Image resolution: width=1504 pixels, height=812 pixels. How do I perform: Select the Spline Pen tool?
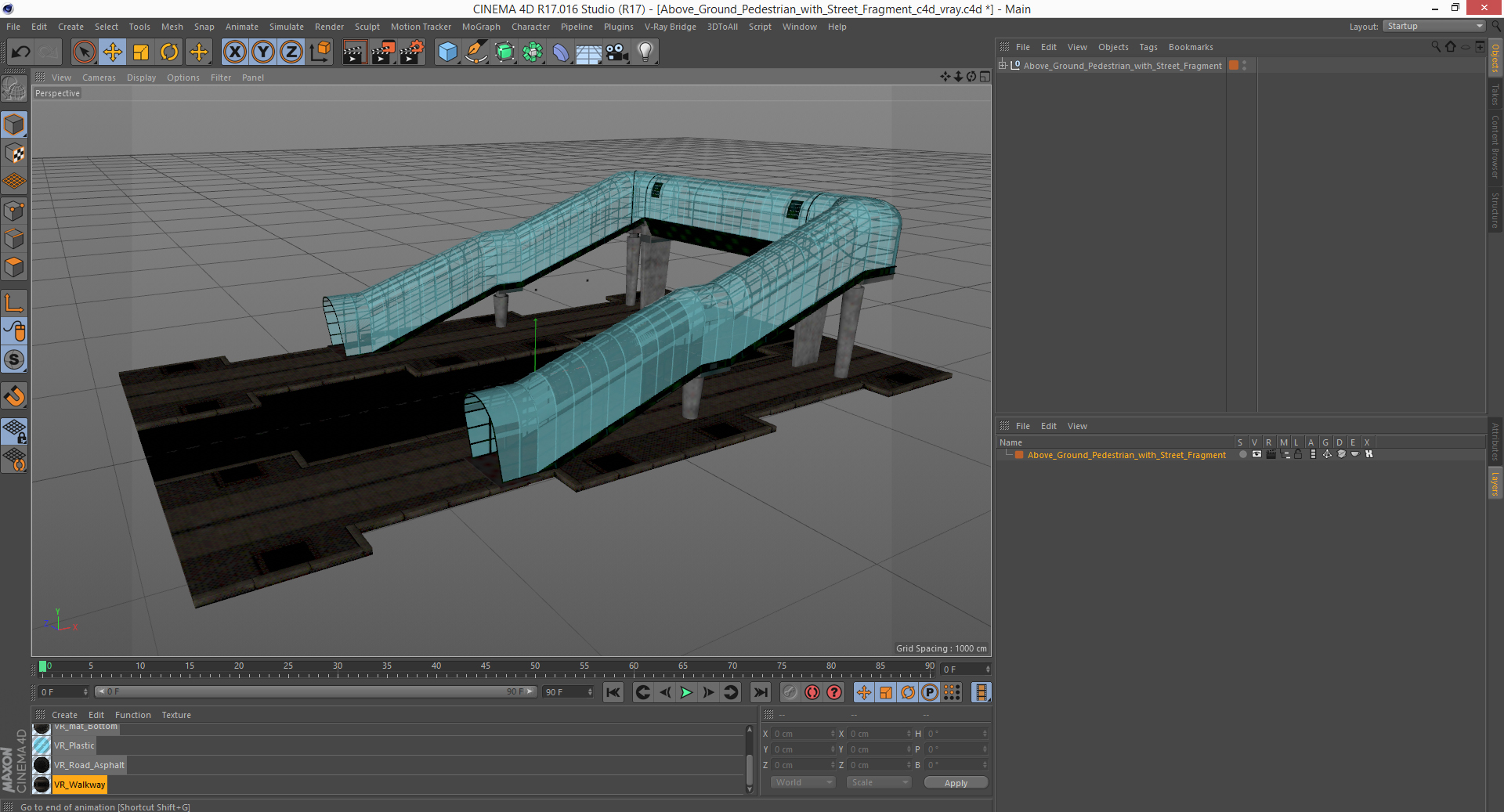click(x=475, y=52)
